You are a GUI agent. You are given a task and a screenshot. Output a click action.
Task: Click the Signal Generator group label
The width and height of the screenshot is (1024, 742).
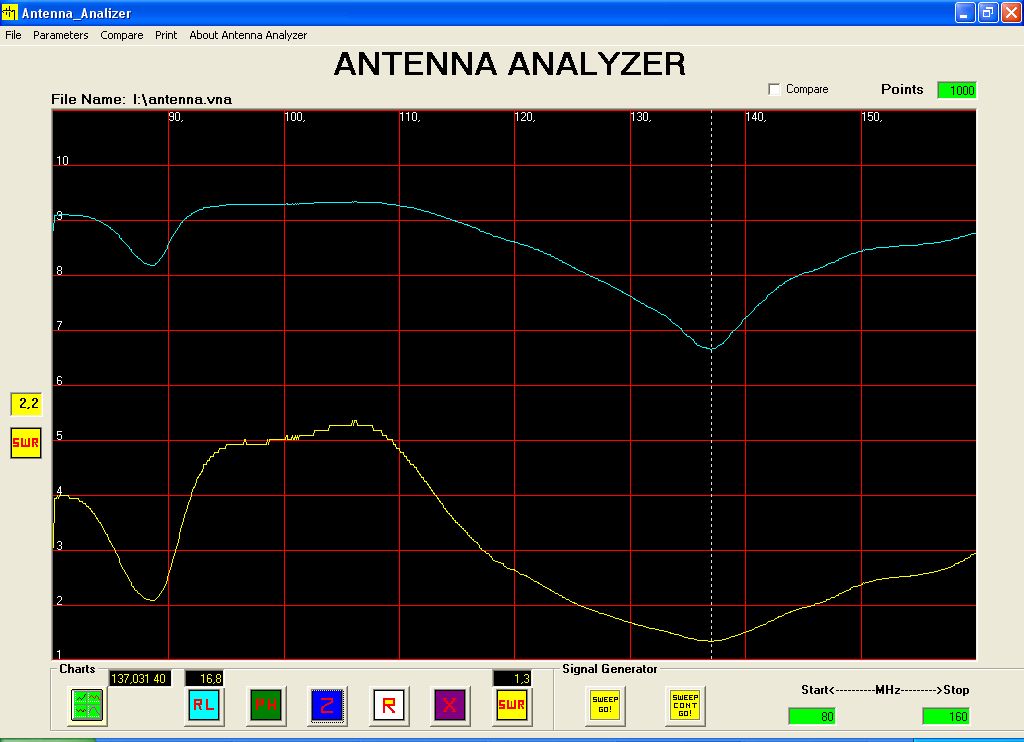pos(610,669)
